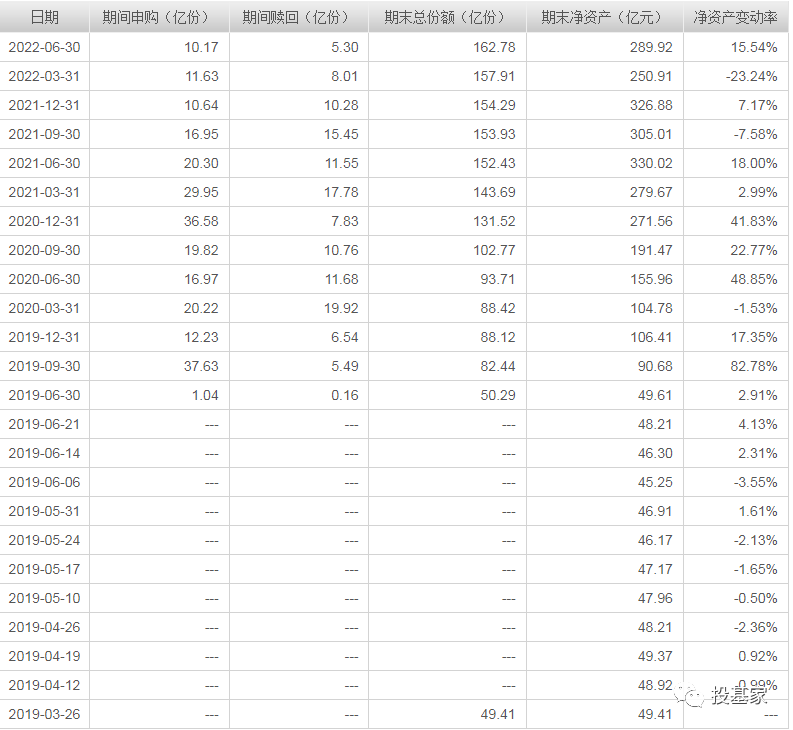Select the date cell 2021-12-31
Viewport: 793px width, 730px height.
[x=45, y=105]
